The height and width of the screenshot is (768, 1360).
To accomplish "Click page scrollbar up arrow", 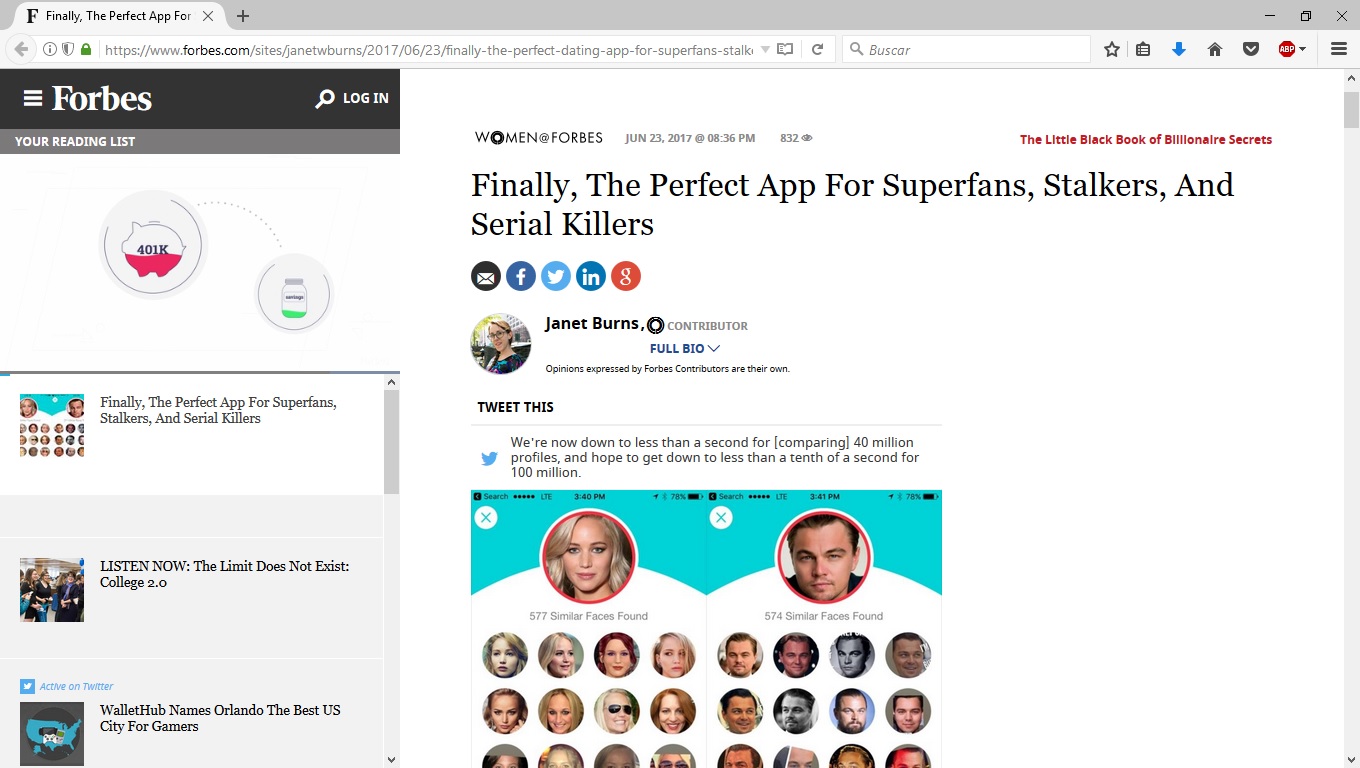I will pos(1351,78).
